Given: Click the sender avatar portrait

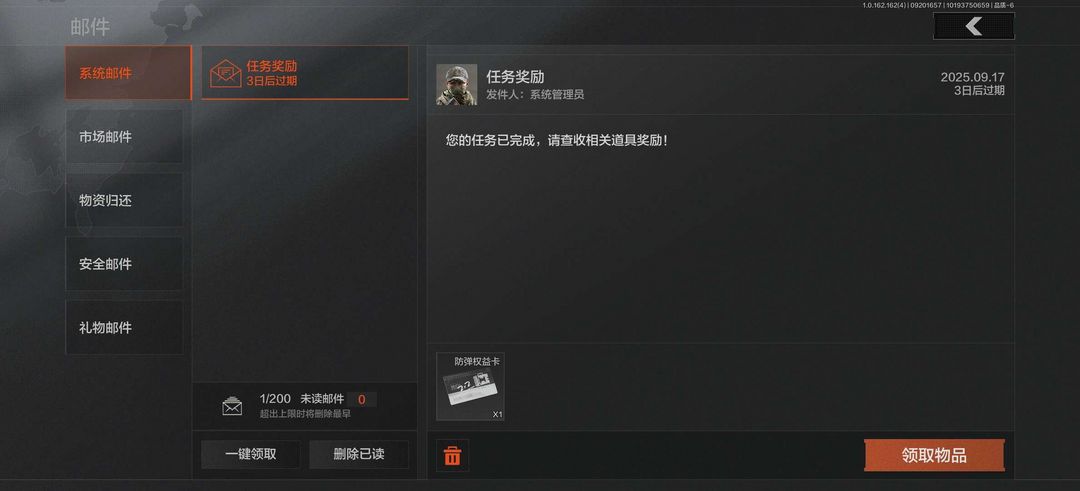Looking at the screenshot, I should (457, 85).
